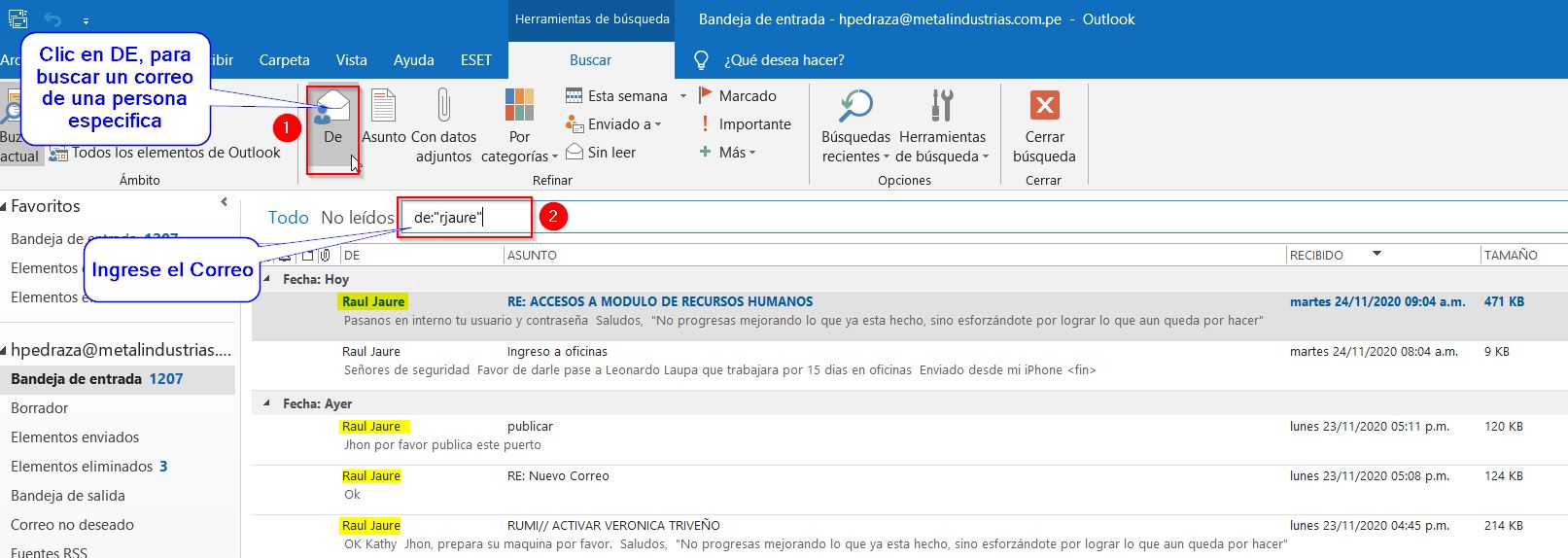Filter by Importante exclamation icon
This screenshot has width=1568, height=558.
tap(706, 123)
